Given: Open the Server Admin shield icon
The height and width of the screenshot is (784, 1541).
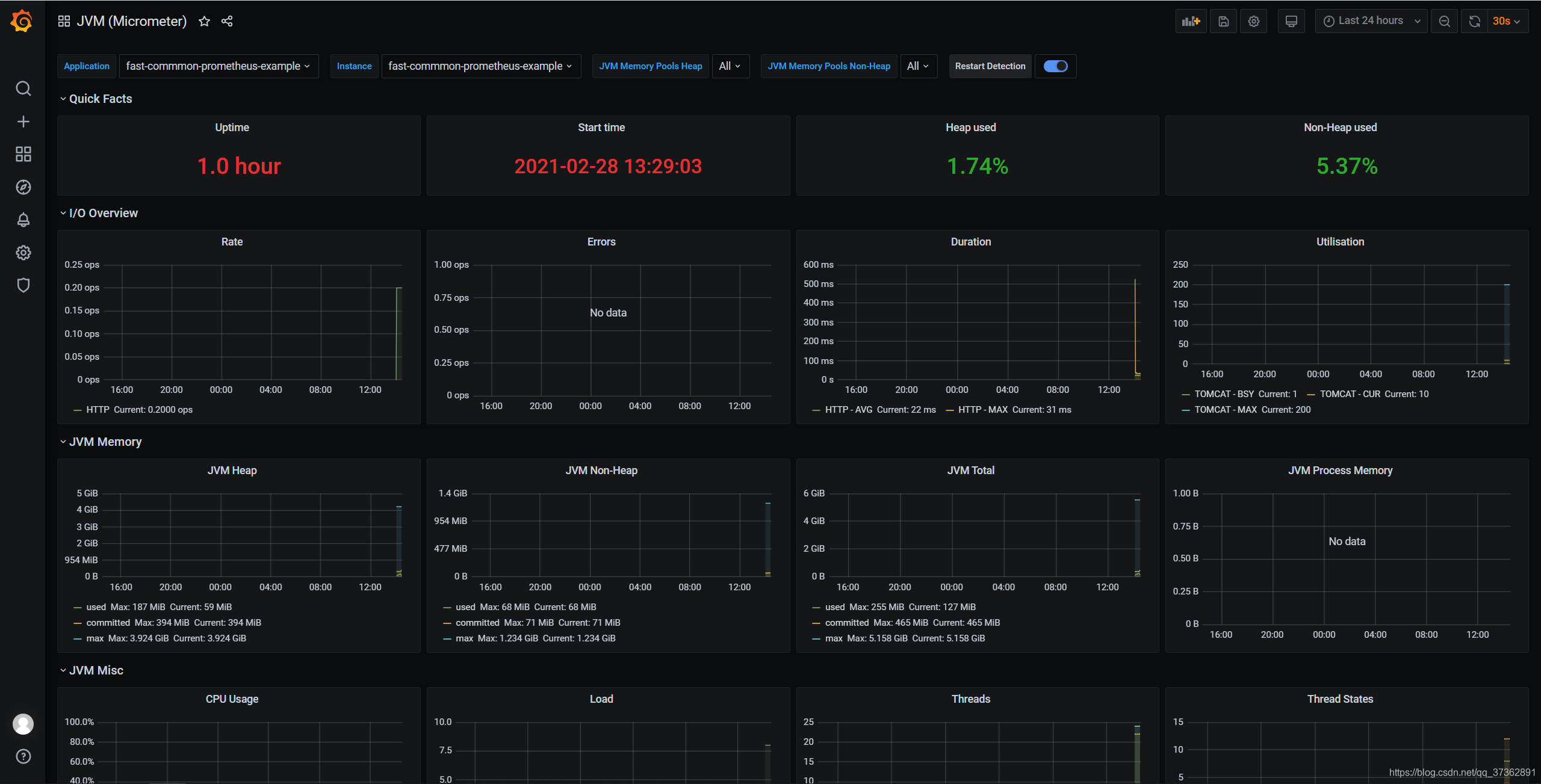Looking at the screenshot, I should pos(23,285).
